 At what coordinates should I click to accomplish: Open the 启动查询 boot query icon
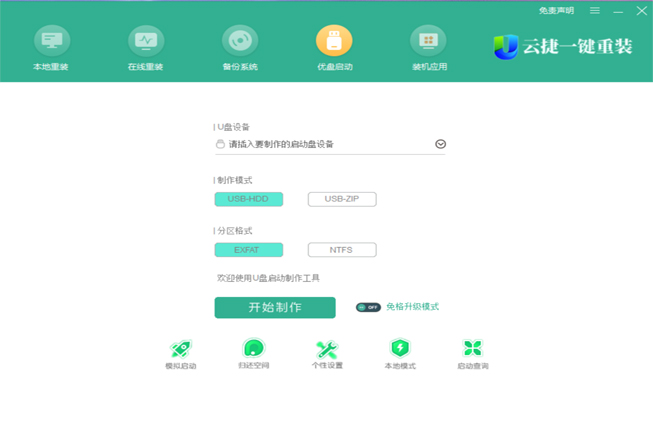473,349
